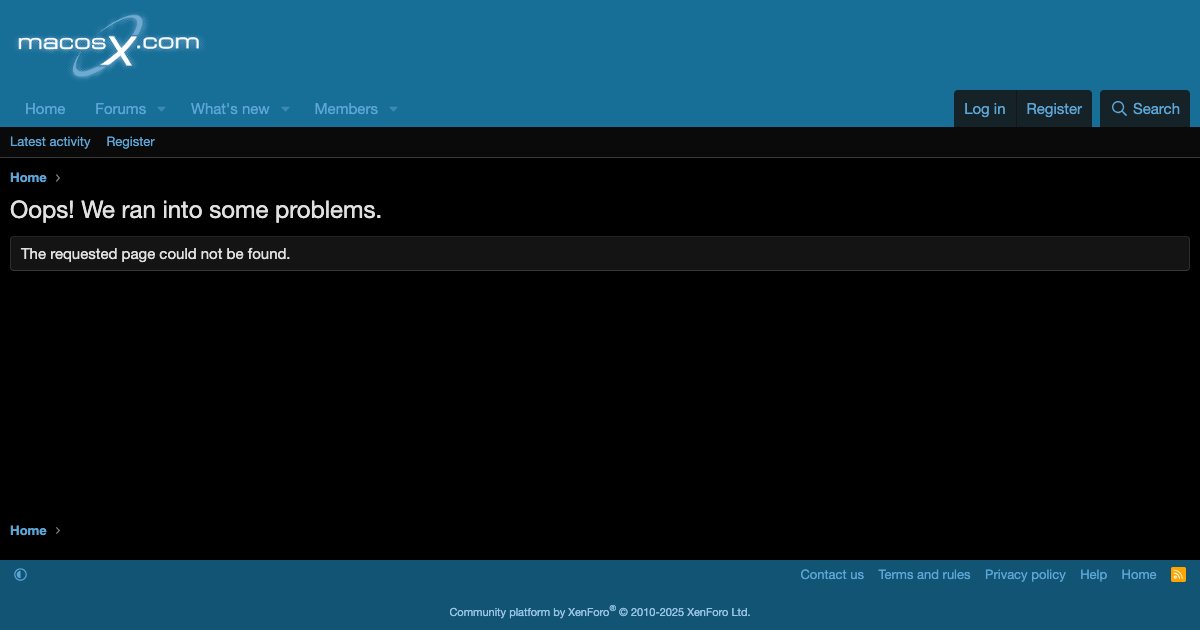
Task: Go to the Home navigation tab
Action: pyautogui.click(x=45, y=109)
